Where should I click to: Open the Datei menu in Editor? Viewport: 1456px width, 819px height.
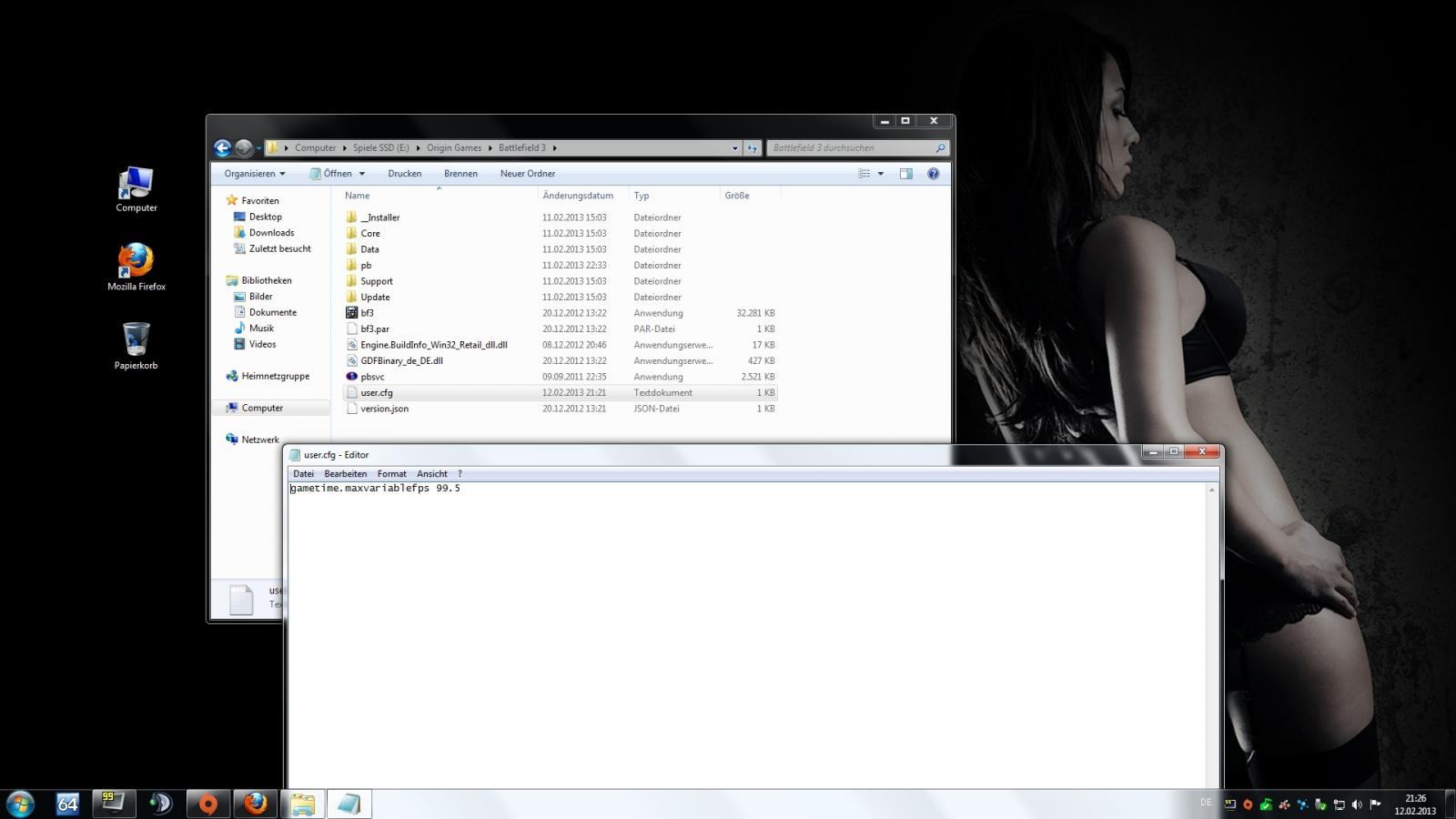pyautogui.click(x=303, y=474)
